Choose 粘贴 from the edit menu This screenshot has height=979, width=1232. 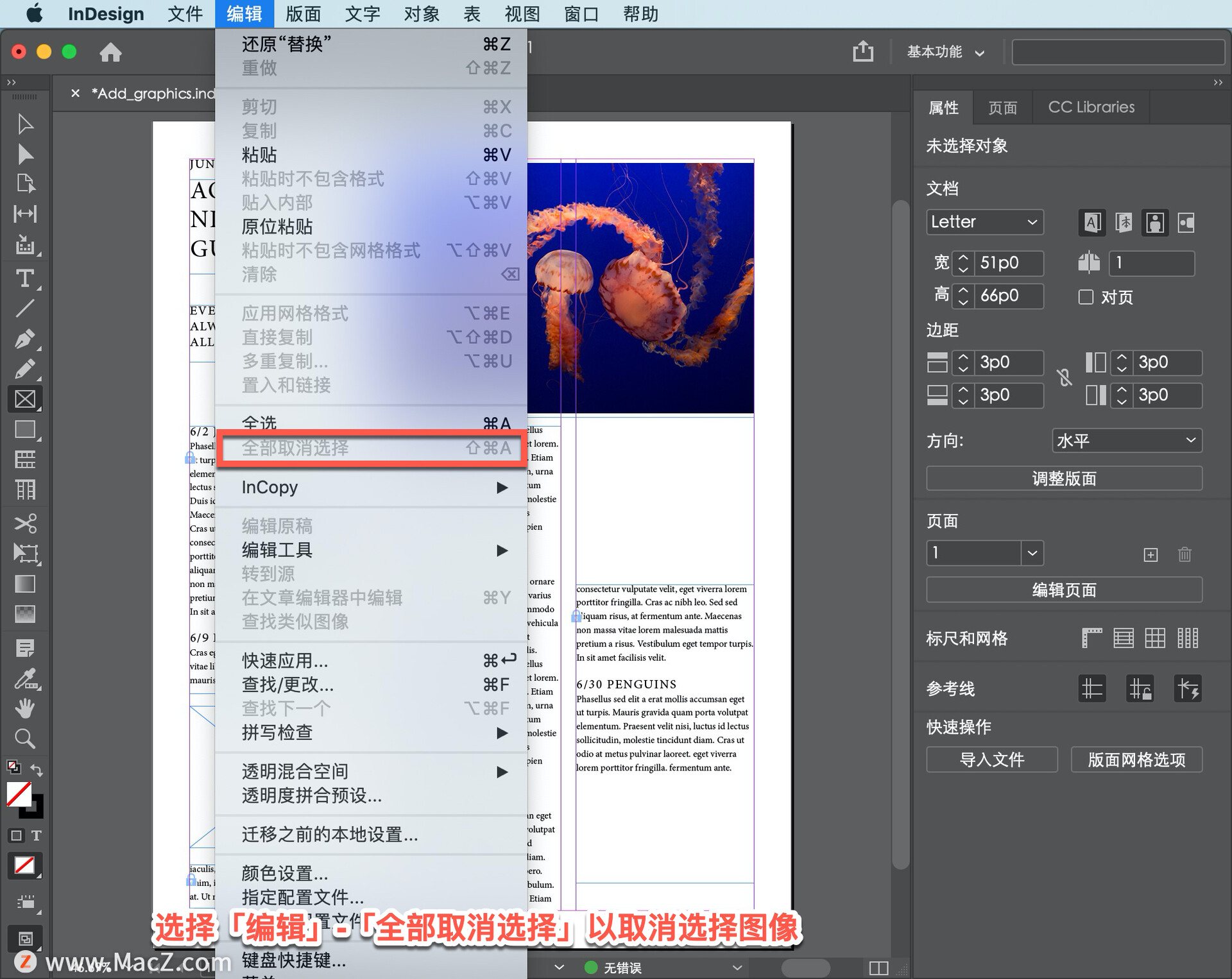371,155
